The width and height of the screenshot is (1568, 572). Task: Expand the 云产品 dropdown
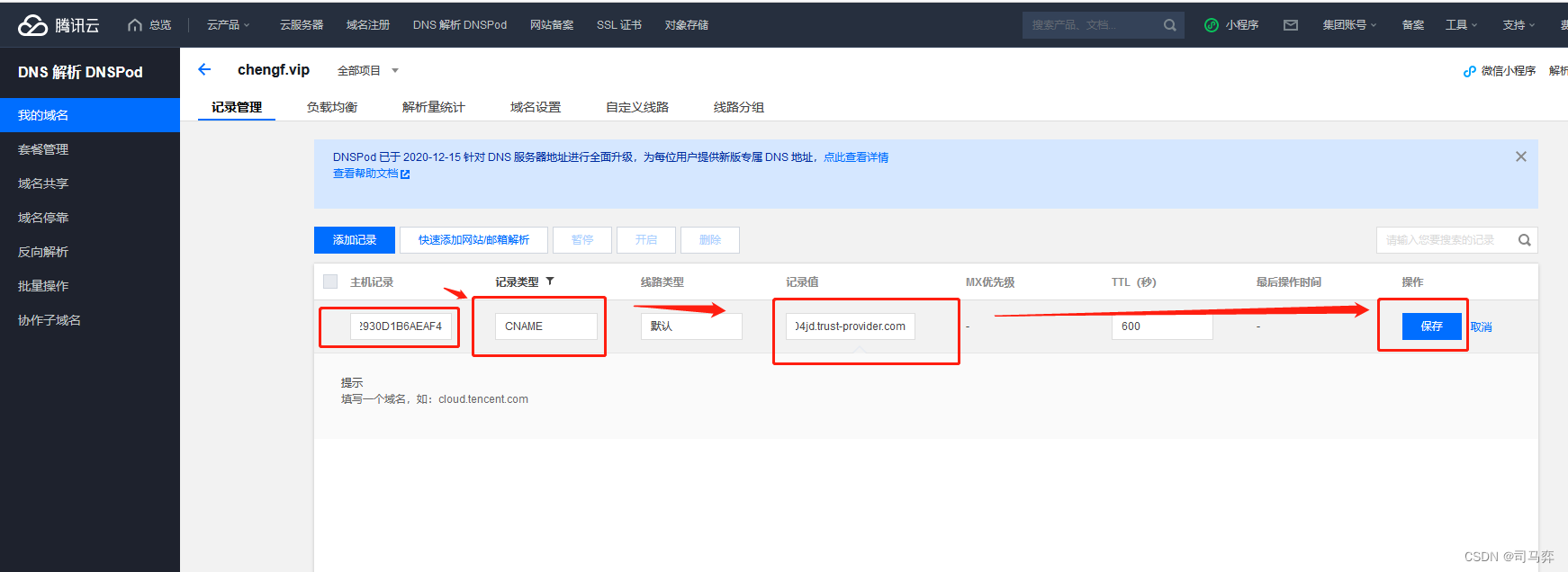tap(229, 25)
